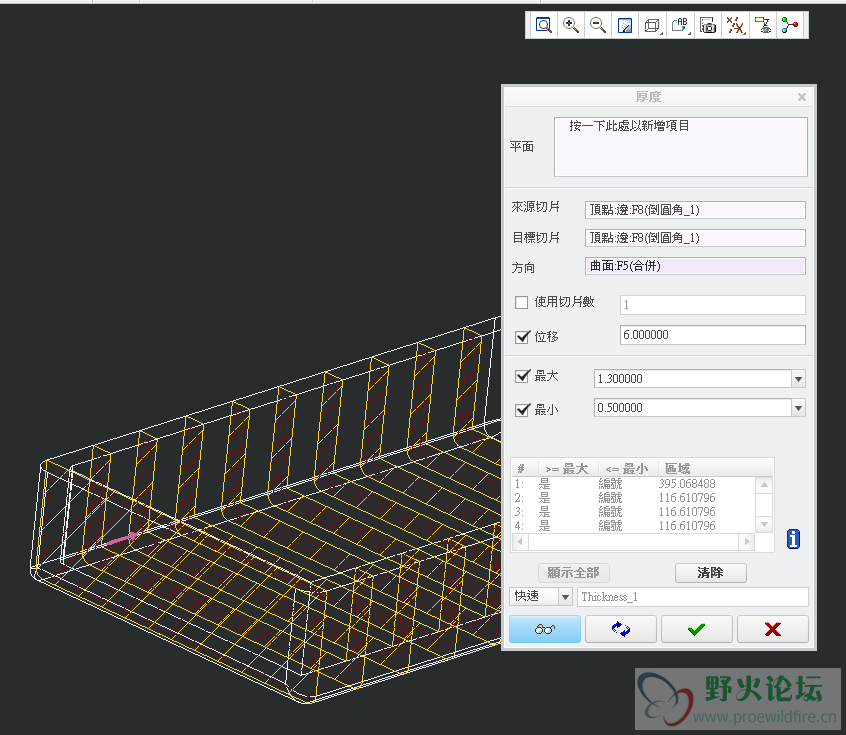Select the 方向 reference field

pos(695,266)
